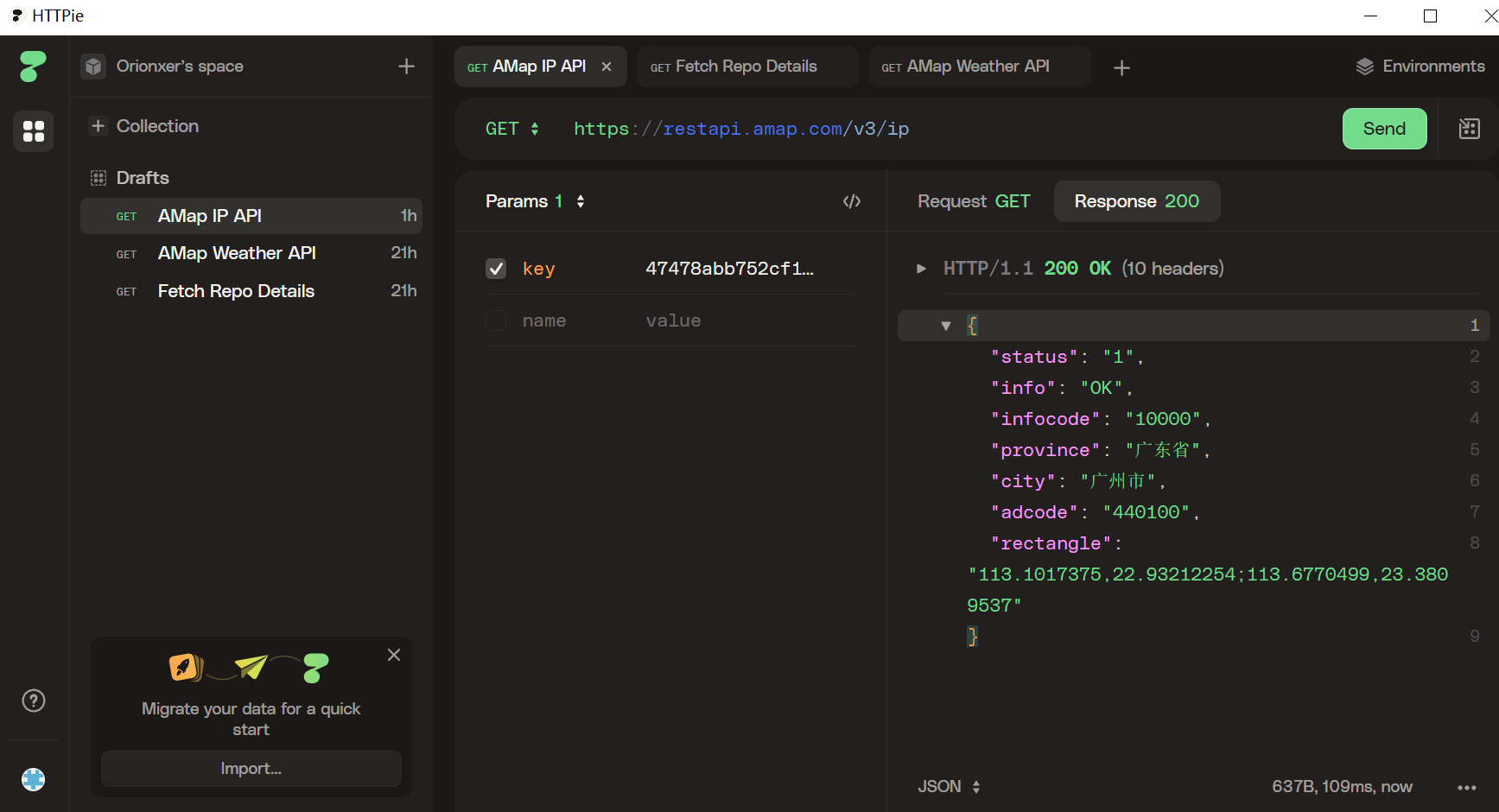Open the Library grid icon in sidebar

34,131
